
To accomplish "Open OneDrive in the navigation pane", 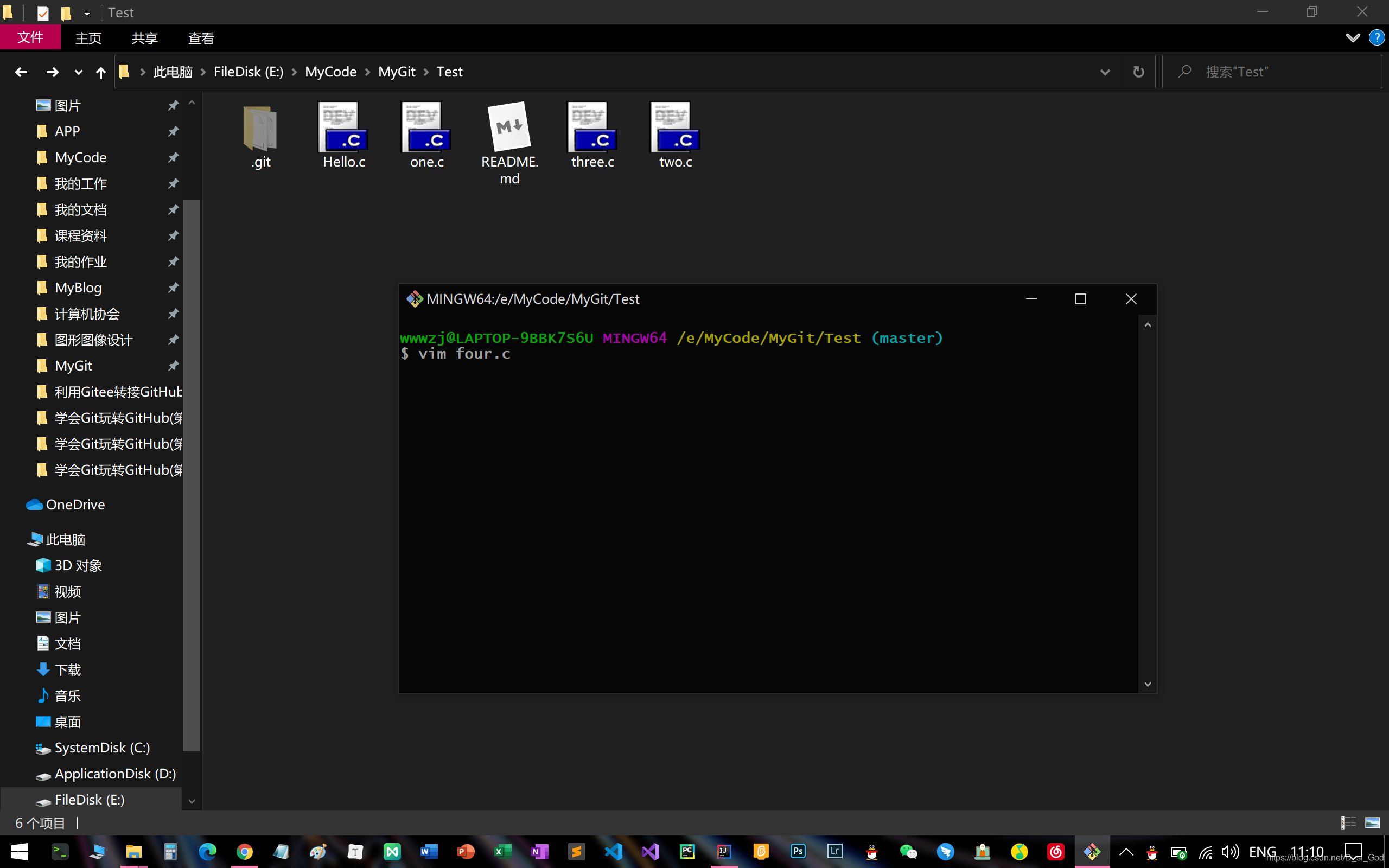I will (x=75, y=505).
